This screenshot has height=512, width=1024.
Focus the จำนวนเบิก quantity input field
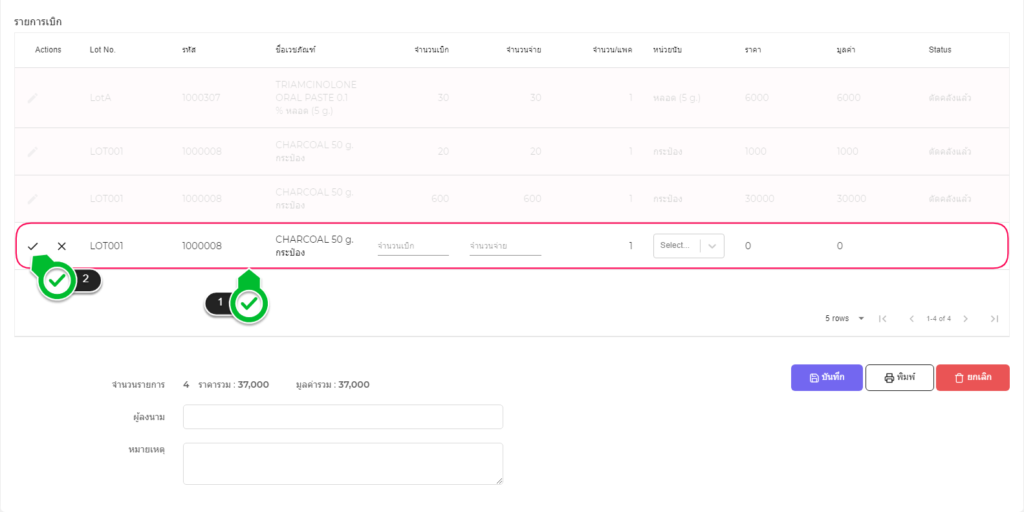click(x=412, y=246)
